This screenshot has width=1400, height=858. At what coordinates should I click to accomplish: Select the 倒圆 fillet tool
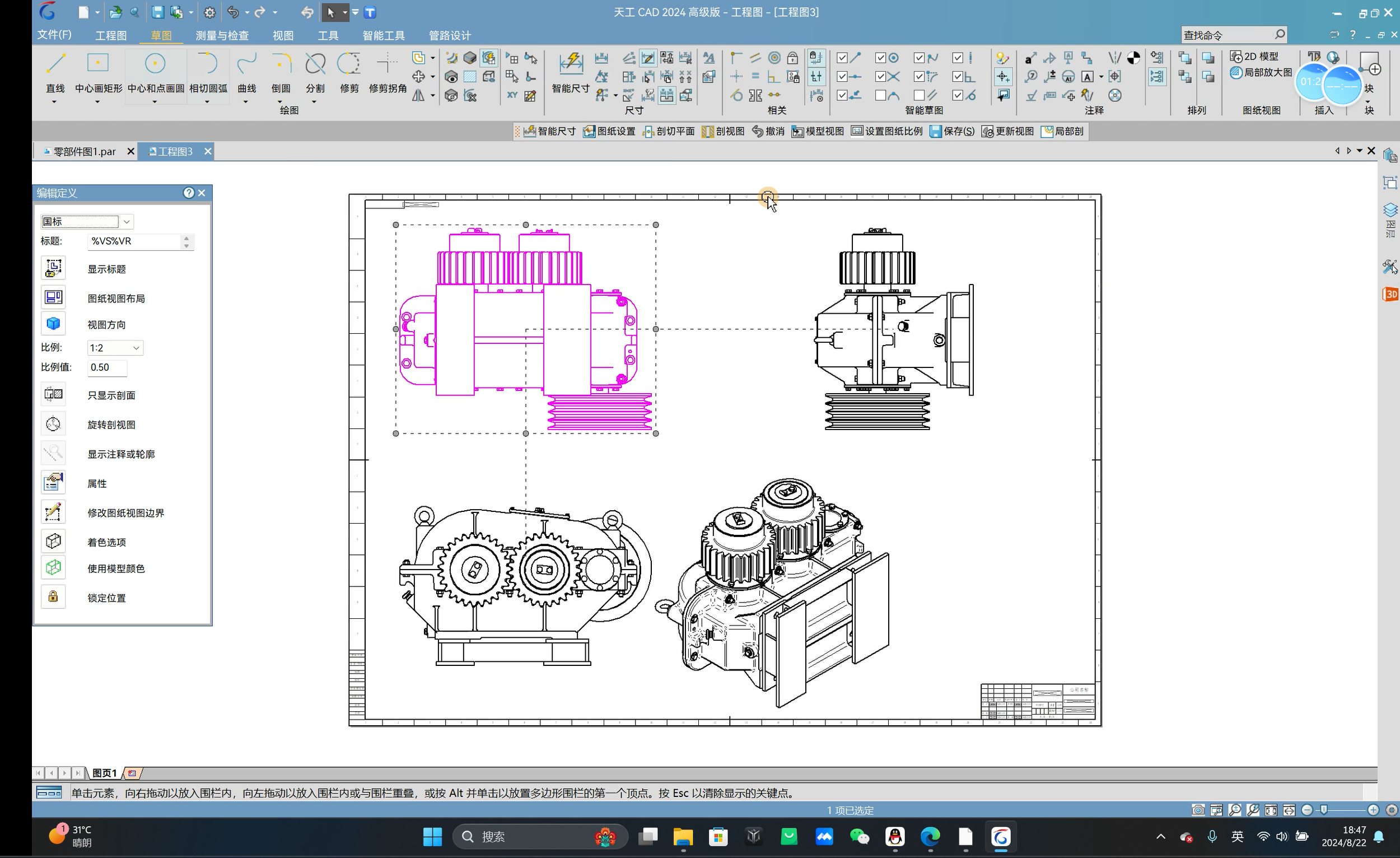281,72
